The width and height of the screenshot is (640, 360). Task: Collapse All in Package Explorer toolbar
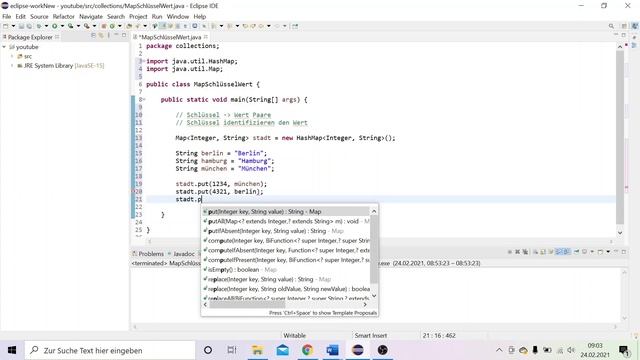(93, 36)
